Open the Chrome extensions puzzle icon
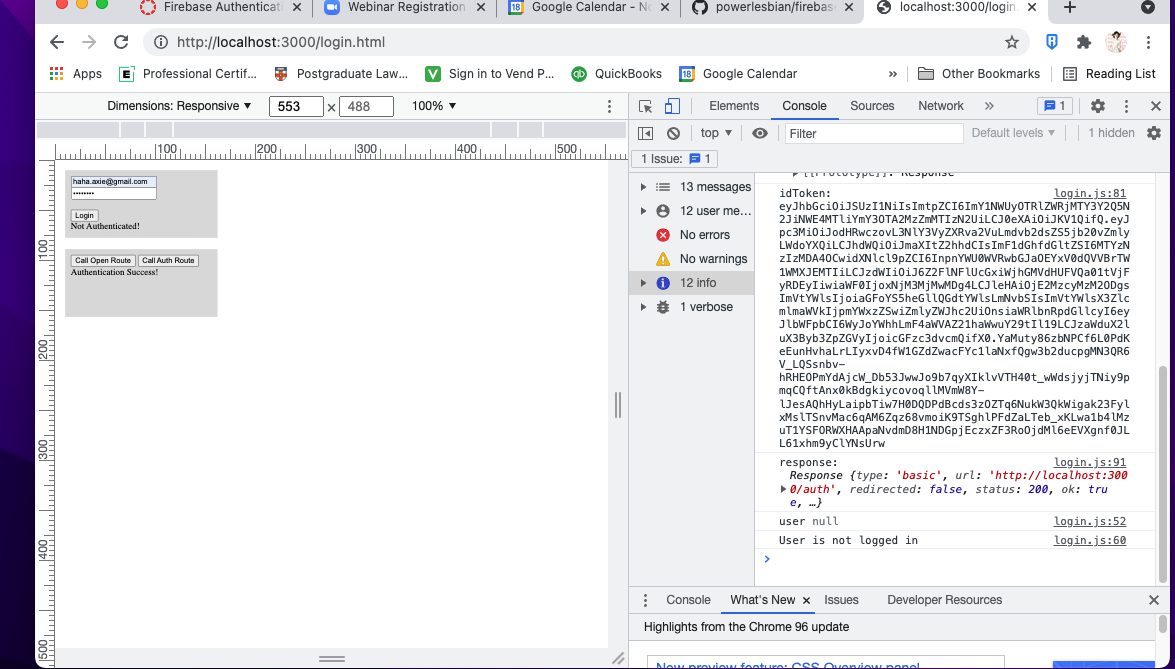Image resolution: width=1175 pixels, height=669 pixels. point(1083,43)
